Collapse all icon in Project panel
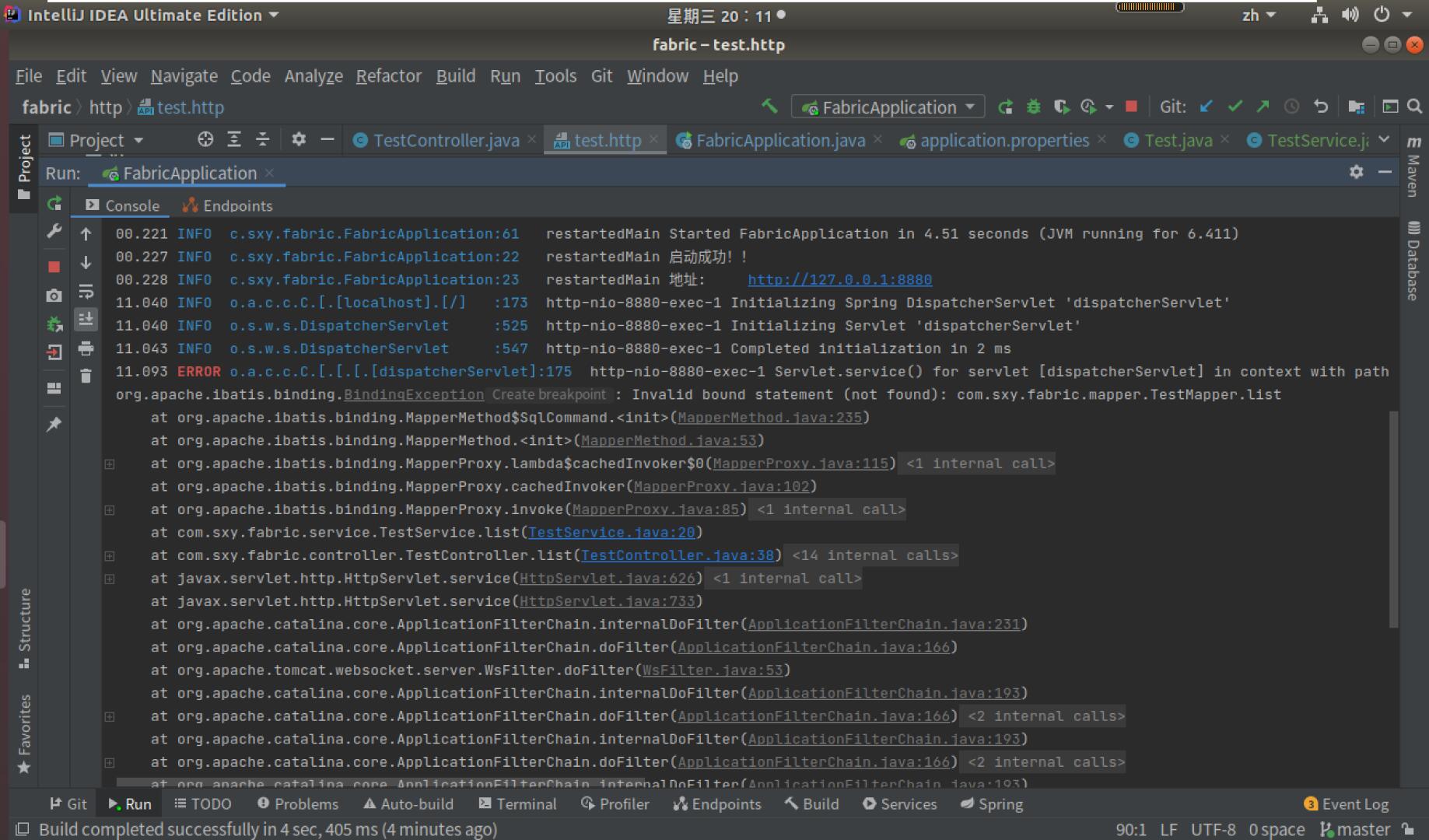Screen dimensions: 1429x840 pyautogui.click(x=263, y=139)
